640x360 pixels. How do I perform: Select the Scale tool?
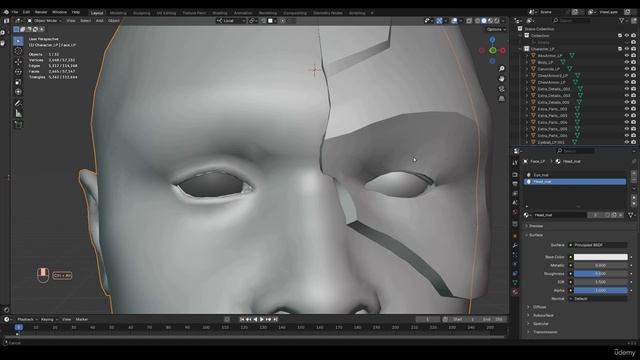point(18,82)
